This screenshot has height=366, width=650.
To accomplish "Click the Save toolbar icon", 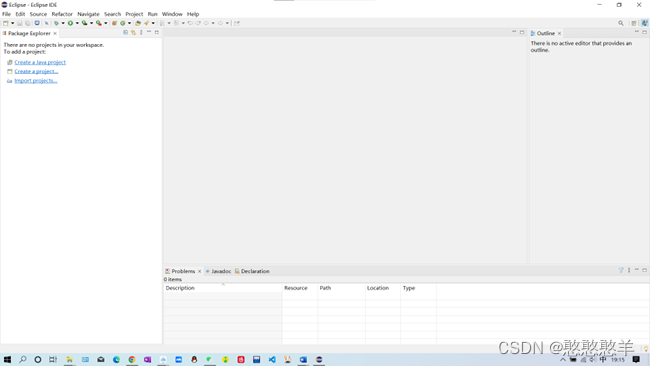I will point(19,23).
